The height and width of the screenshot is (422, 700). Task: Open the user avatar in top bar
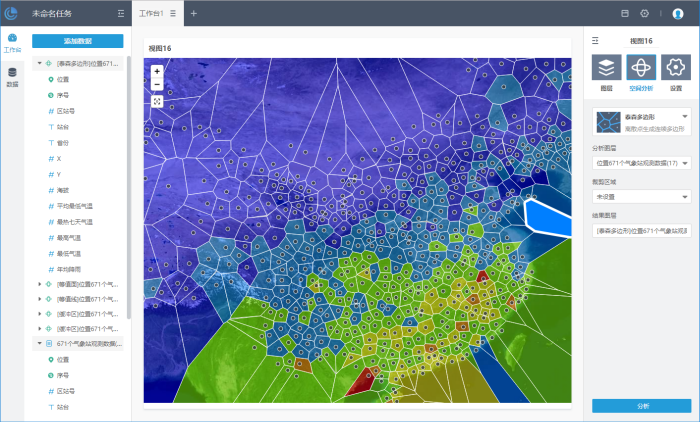[677, 13]
